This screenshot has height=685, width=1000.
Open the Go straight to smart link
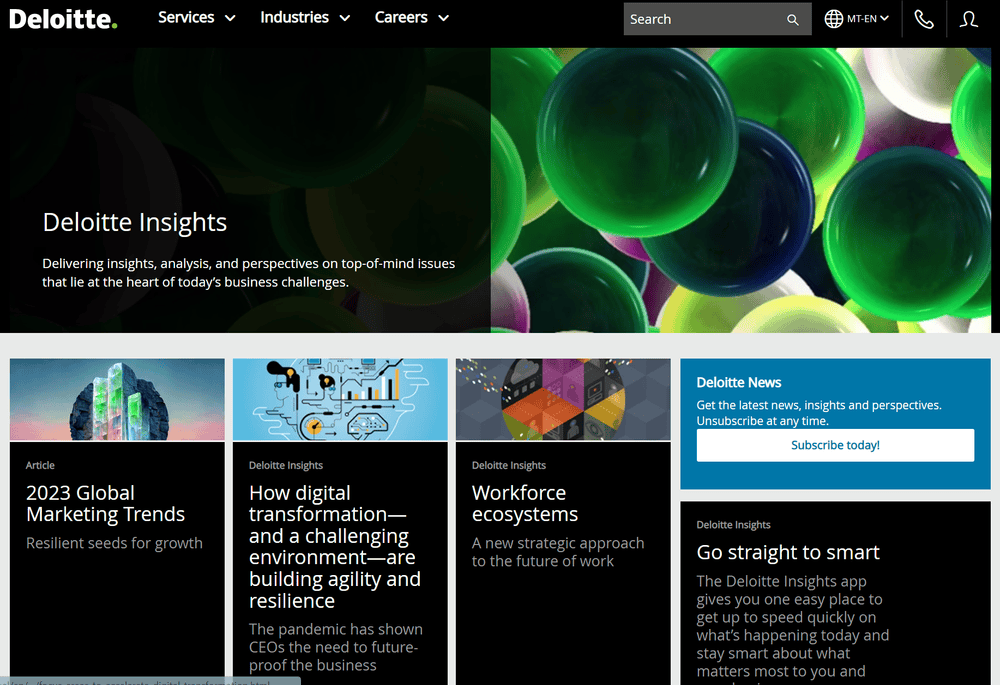788,552
